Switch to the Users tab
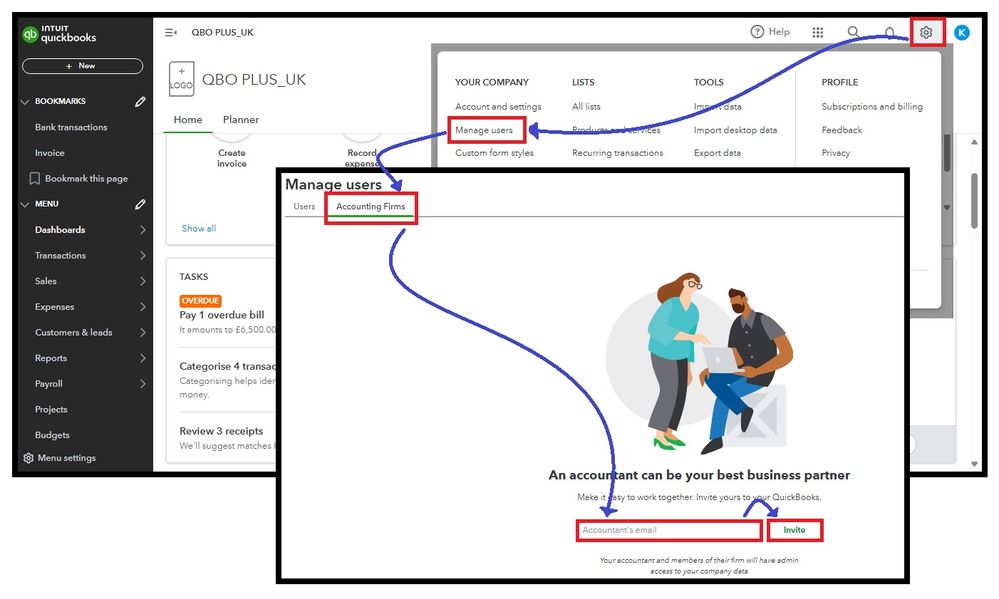Image resolution: width=999 pixels, height=599 pixels. (304, 206)
